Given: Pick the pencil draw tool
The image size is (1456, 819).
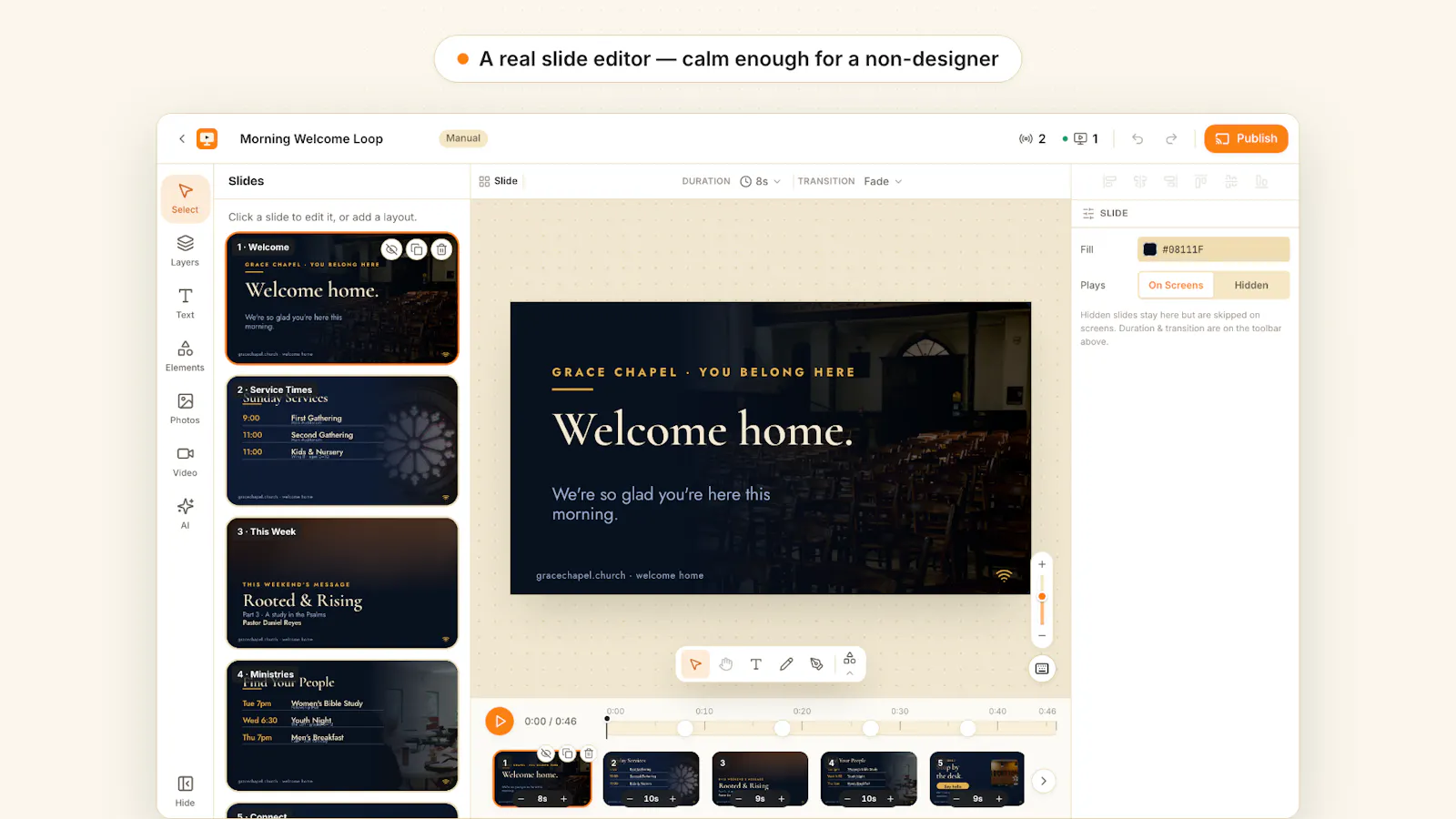Looking at the screenshot, I should point(786,664).
